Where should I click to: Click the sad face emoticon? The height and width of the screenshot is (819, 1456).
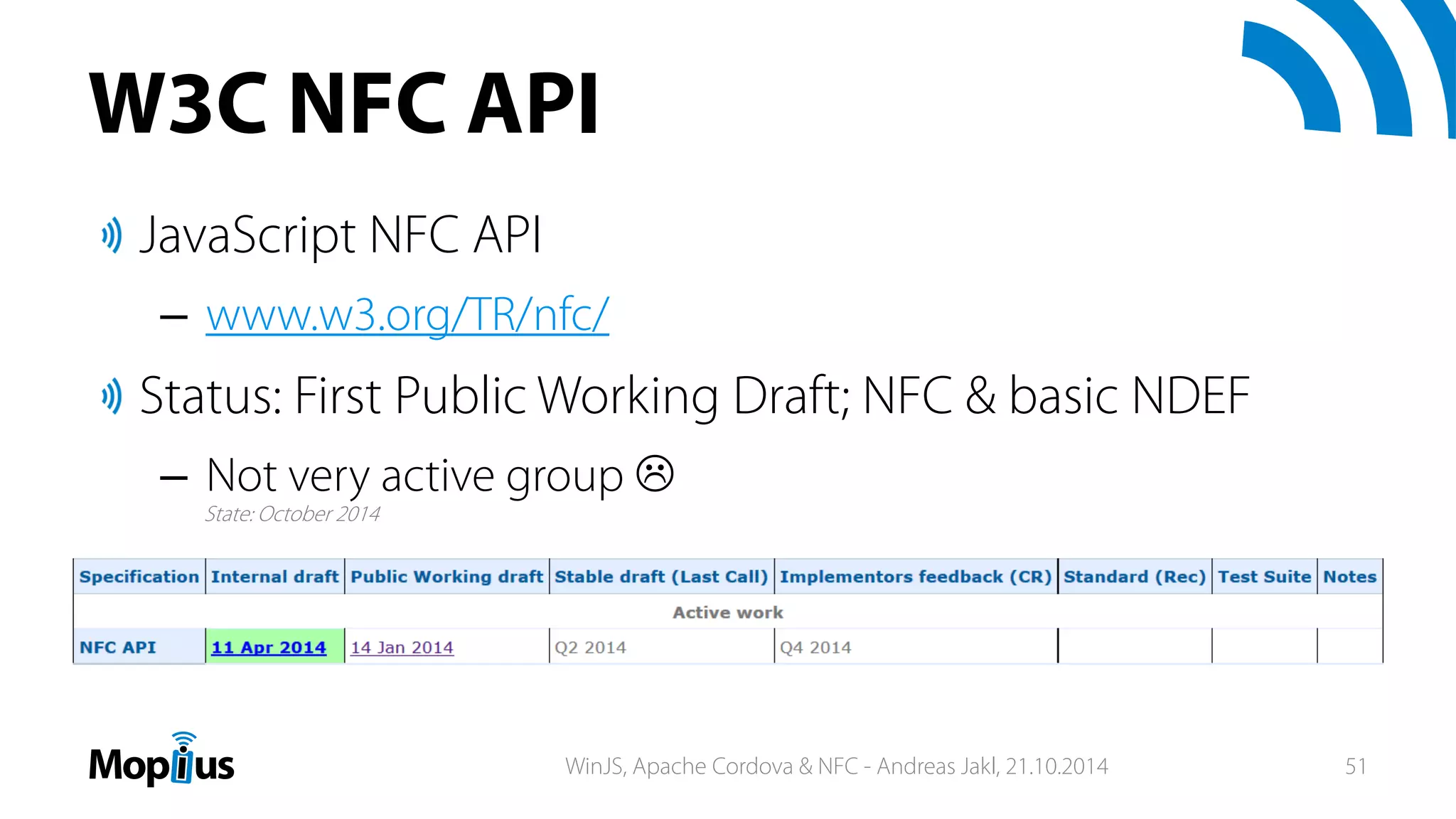[655, 473]
